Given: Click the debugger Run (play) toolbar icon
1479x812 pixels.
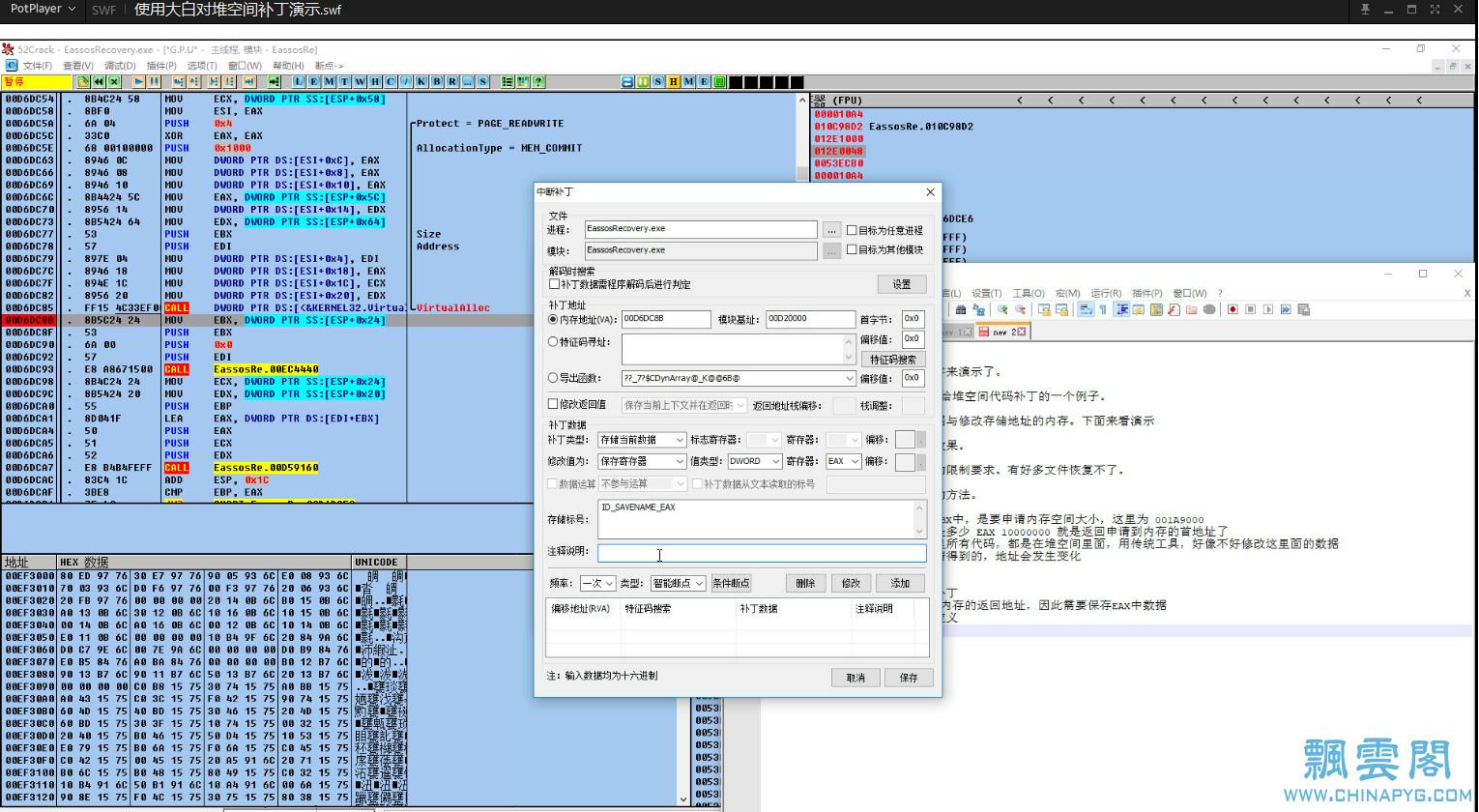Looking at the screenshot, I should click(x=139, y=81).
